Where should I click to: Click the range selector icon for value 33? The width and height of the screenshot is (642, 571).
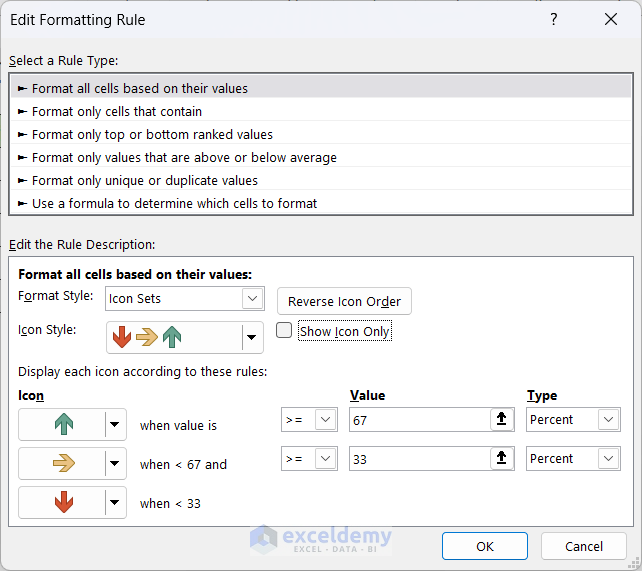click(503, 459)
